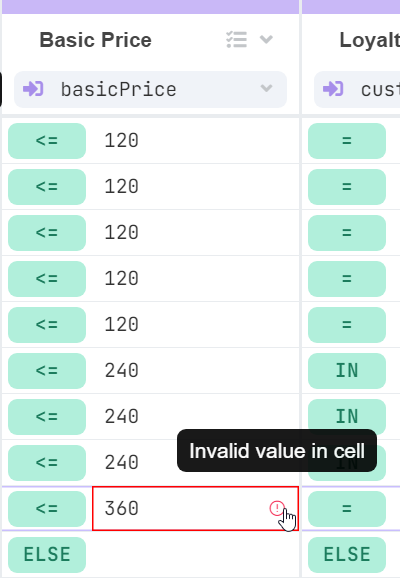Select the first cell with value 240
400x579 pixels.
coord(195,370)
